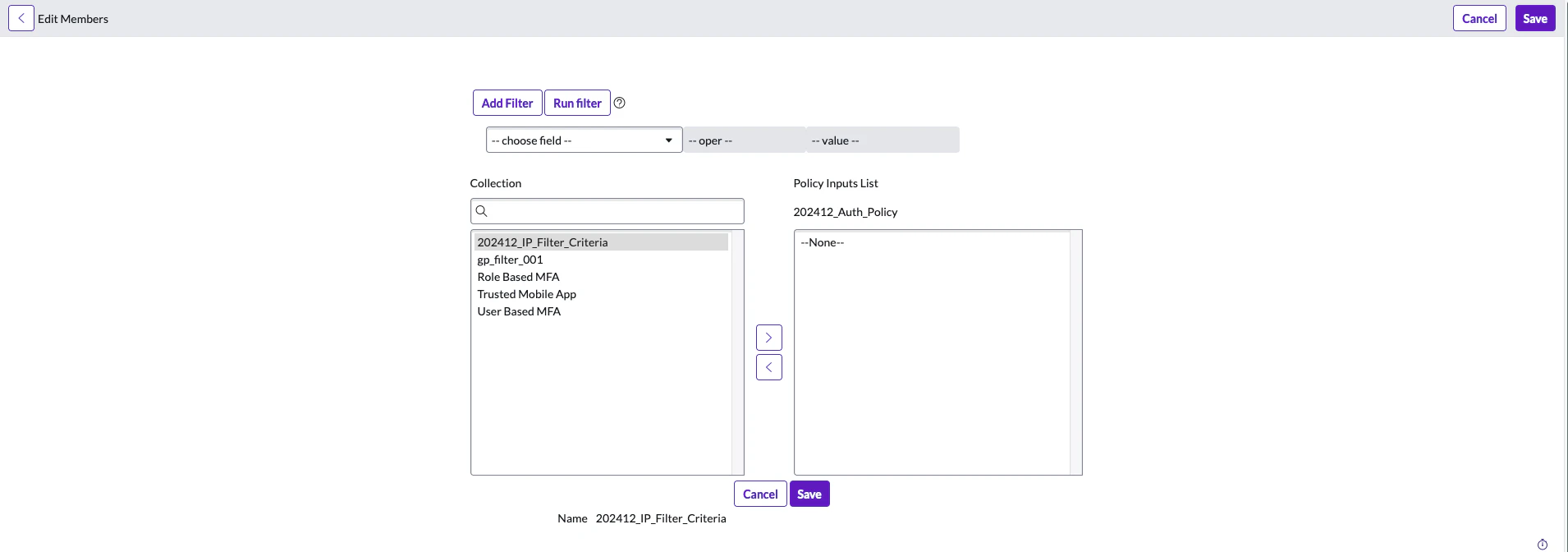The image size is (1568, 552).
Task: Select Role Based MFA item
Action: tap(601, 277)
